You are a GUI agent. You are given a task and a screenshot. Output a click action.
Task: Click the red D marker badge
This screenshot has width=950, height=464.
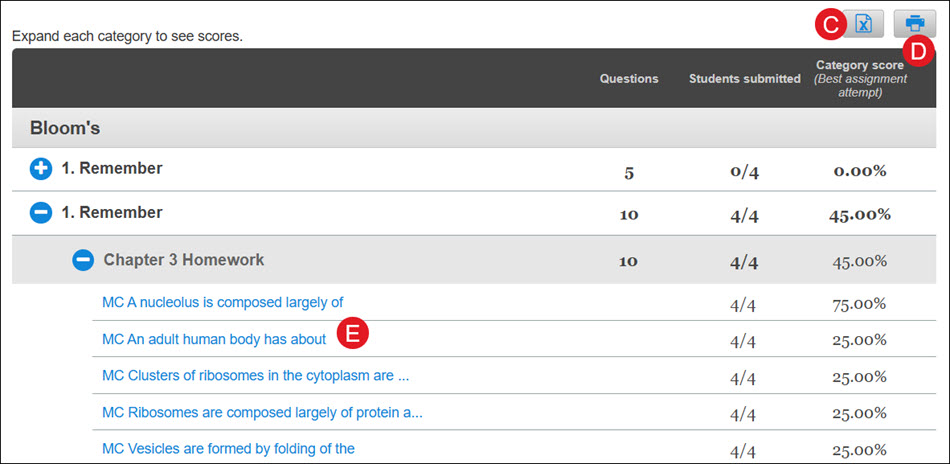(919, 51)
